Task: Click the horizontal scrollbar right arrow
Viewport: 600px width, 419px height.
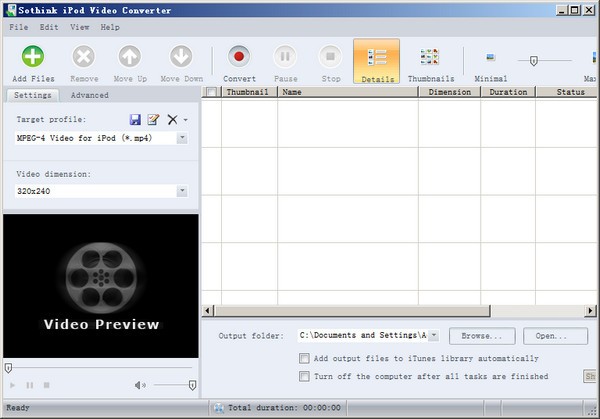Action: tap(590, 310)
